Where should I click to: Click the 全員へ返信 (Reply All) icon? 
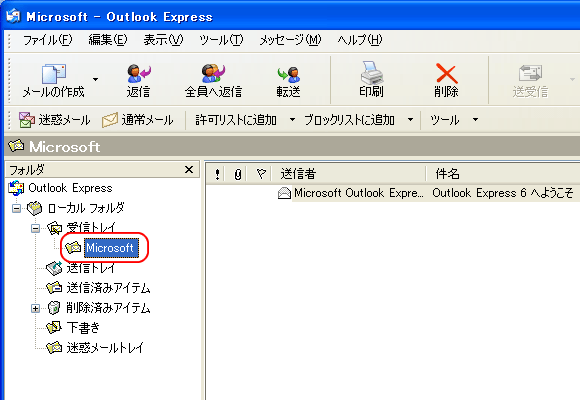point(213,73)
